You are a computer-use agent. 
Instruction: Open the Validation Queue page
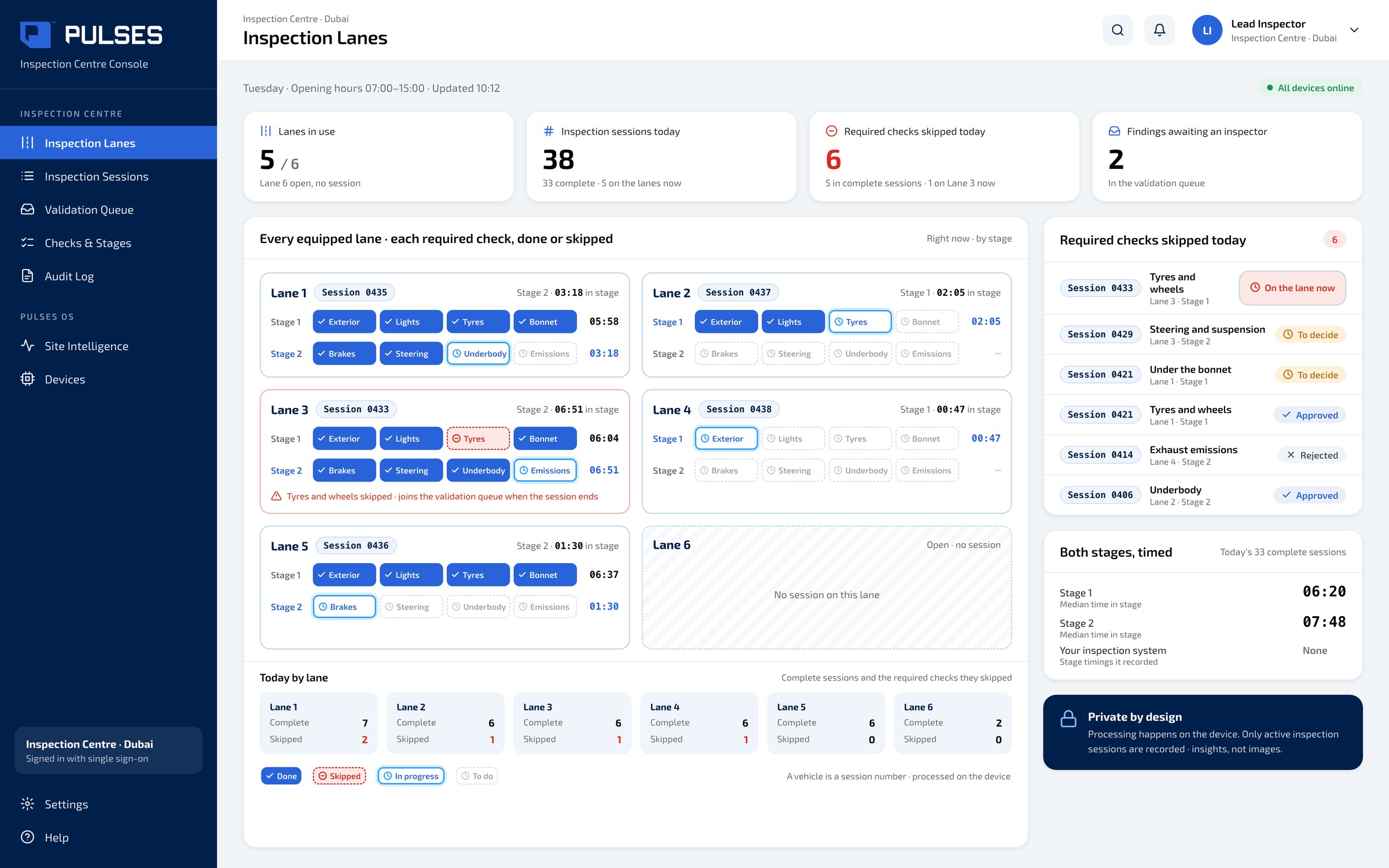pyautogui.click(x=108, y=209)
